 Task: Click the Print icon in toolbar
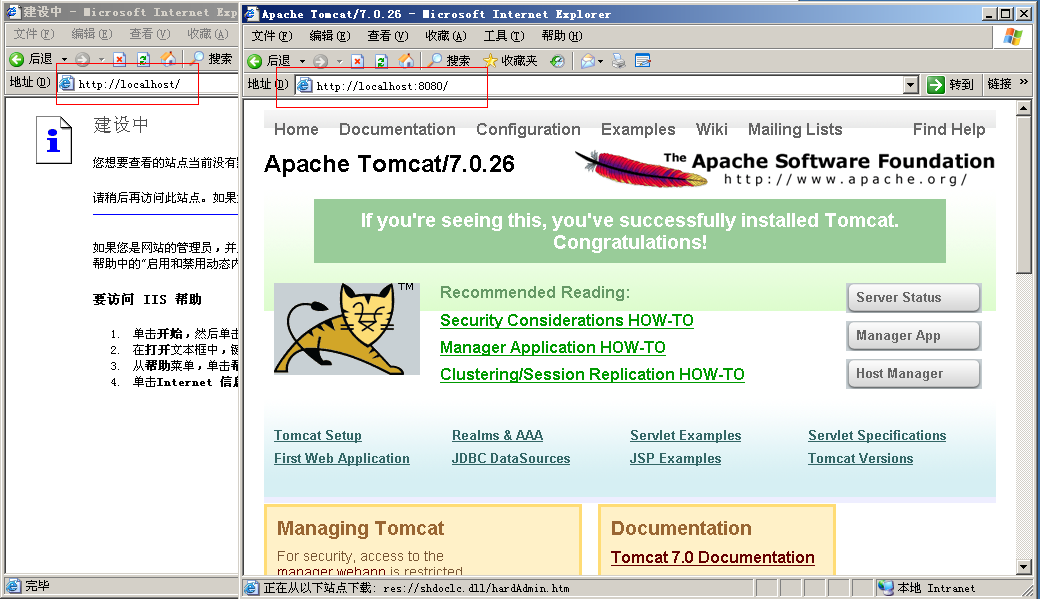619,61
